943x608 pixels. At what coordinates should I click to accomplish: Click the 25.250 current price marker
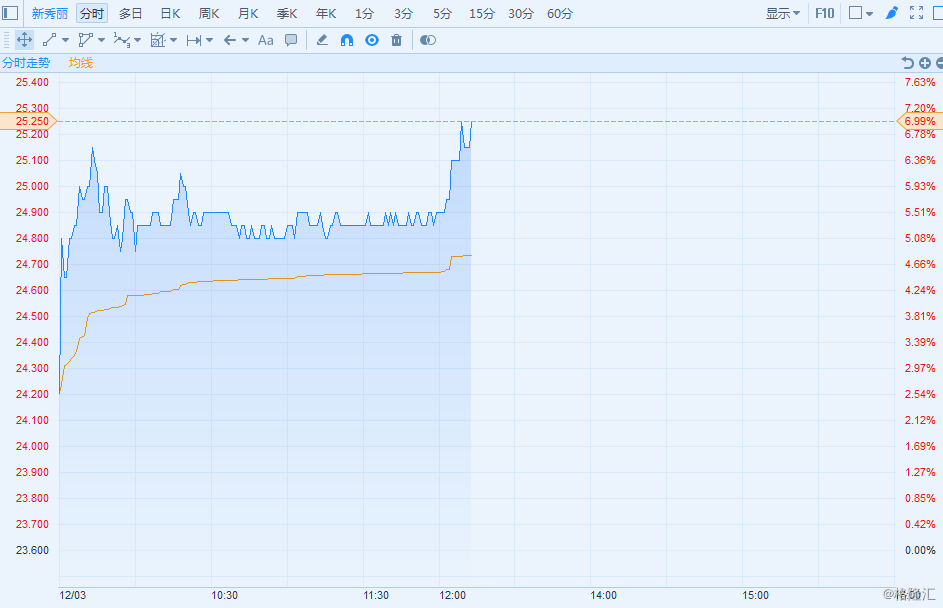[29, 121]
